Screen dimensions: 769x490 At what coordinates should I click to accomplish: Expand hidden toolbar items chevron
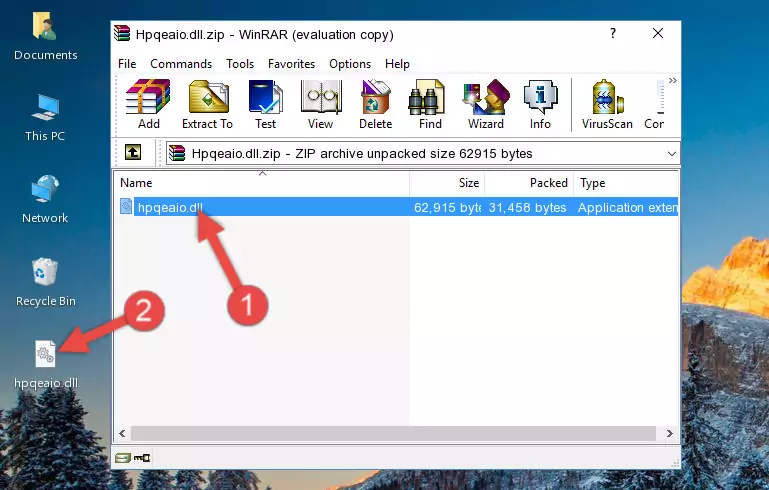point(672,80)
